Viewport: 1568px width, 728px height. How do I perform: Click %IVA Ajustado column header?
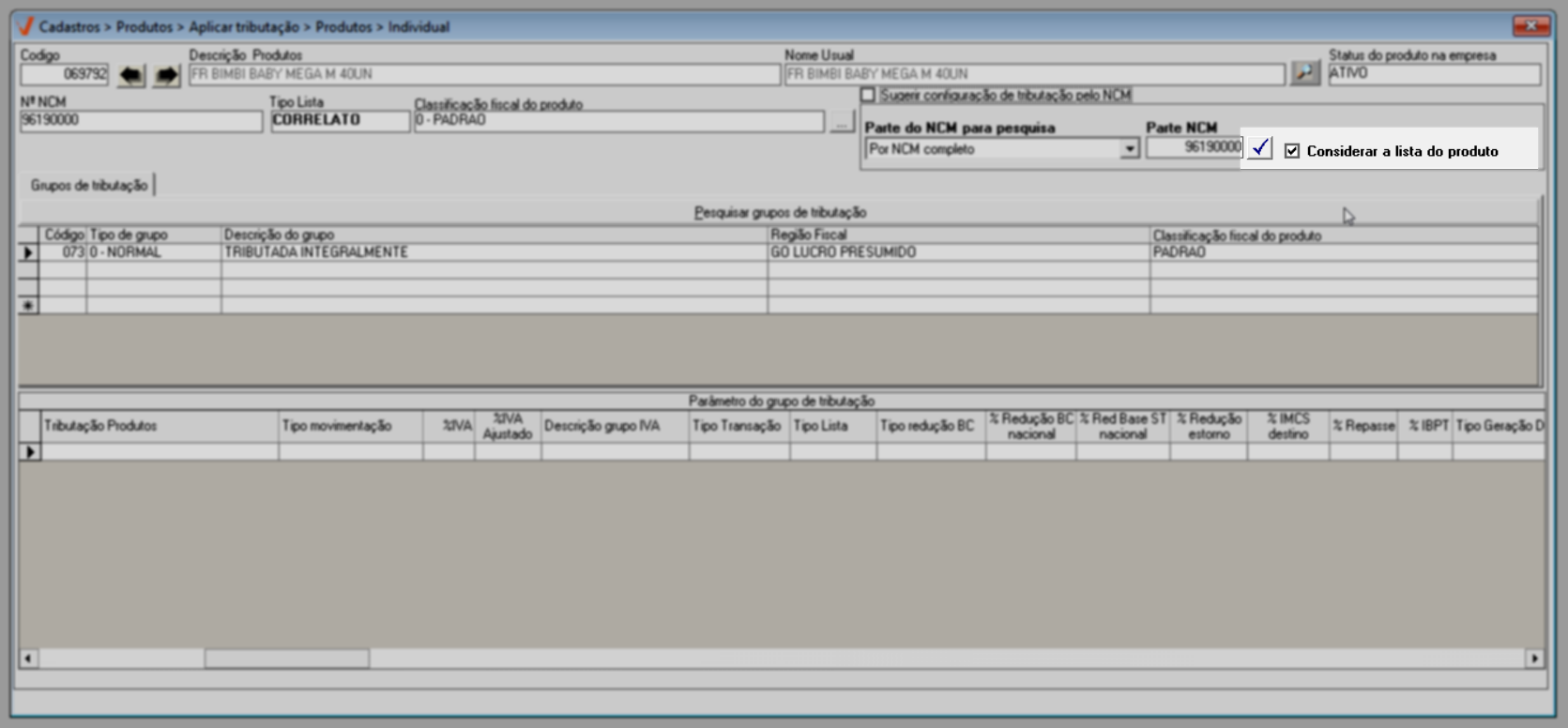[x=508, y=427]
